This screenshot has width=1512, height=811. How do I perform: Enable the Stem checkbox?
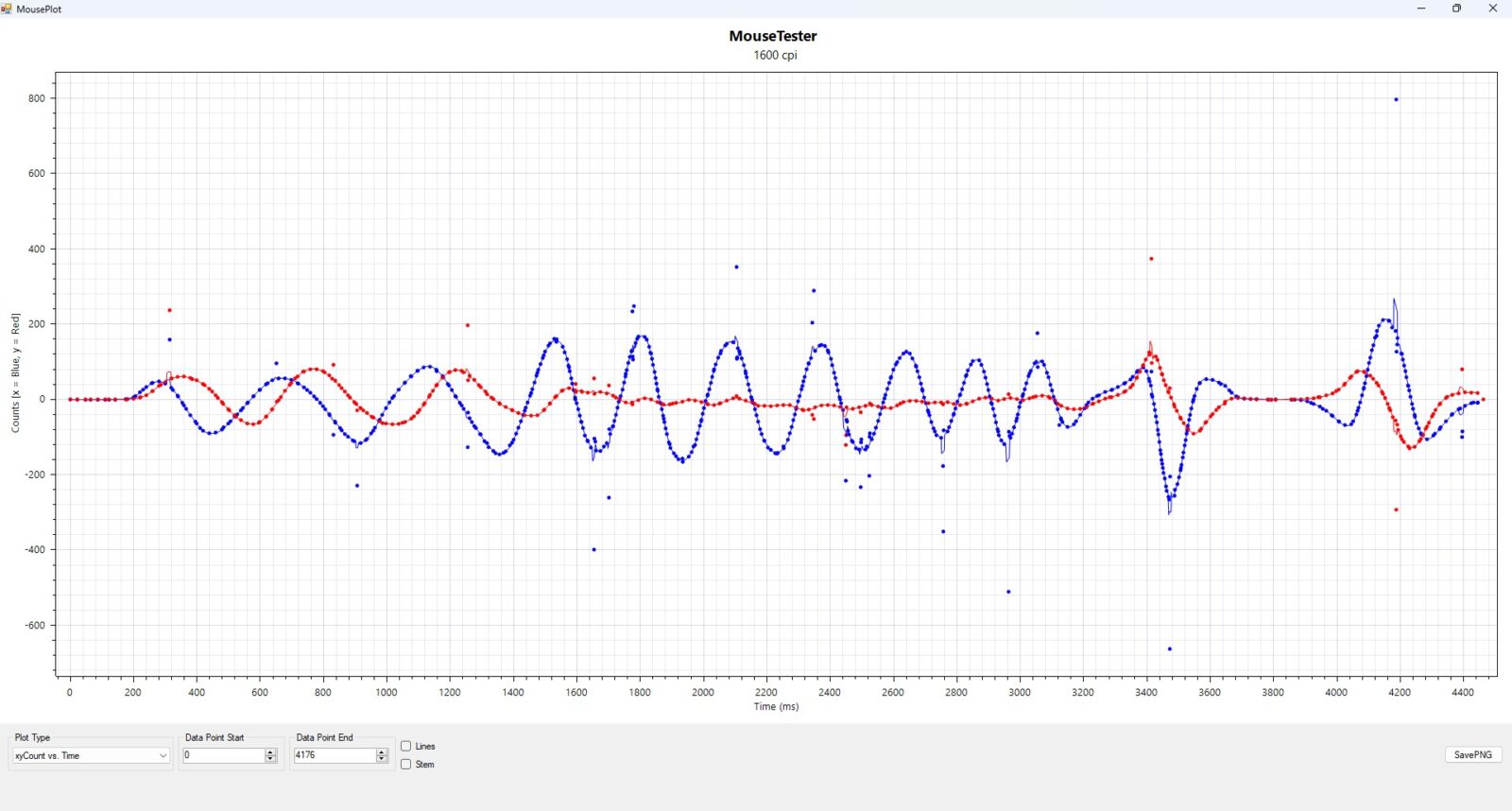pos(406,764)
